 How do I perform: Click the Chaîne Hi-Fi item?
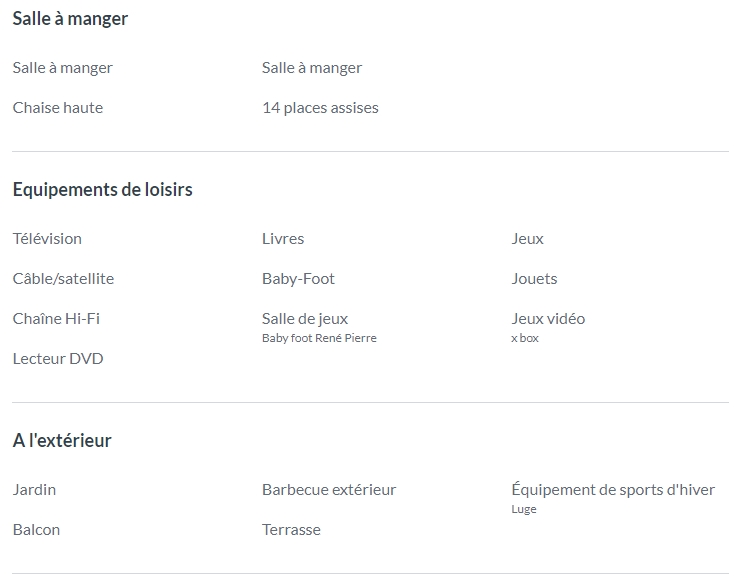pos(56,319)
